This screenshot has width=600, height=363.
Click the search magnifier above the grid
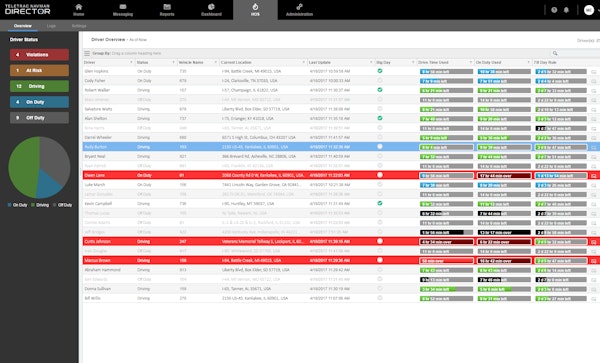[555, 53]
